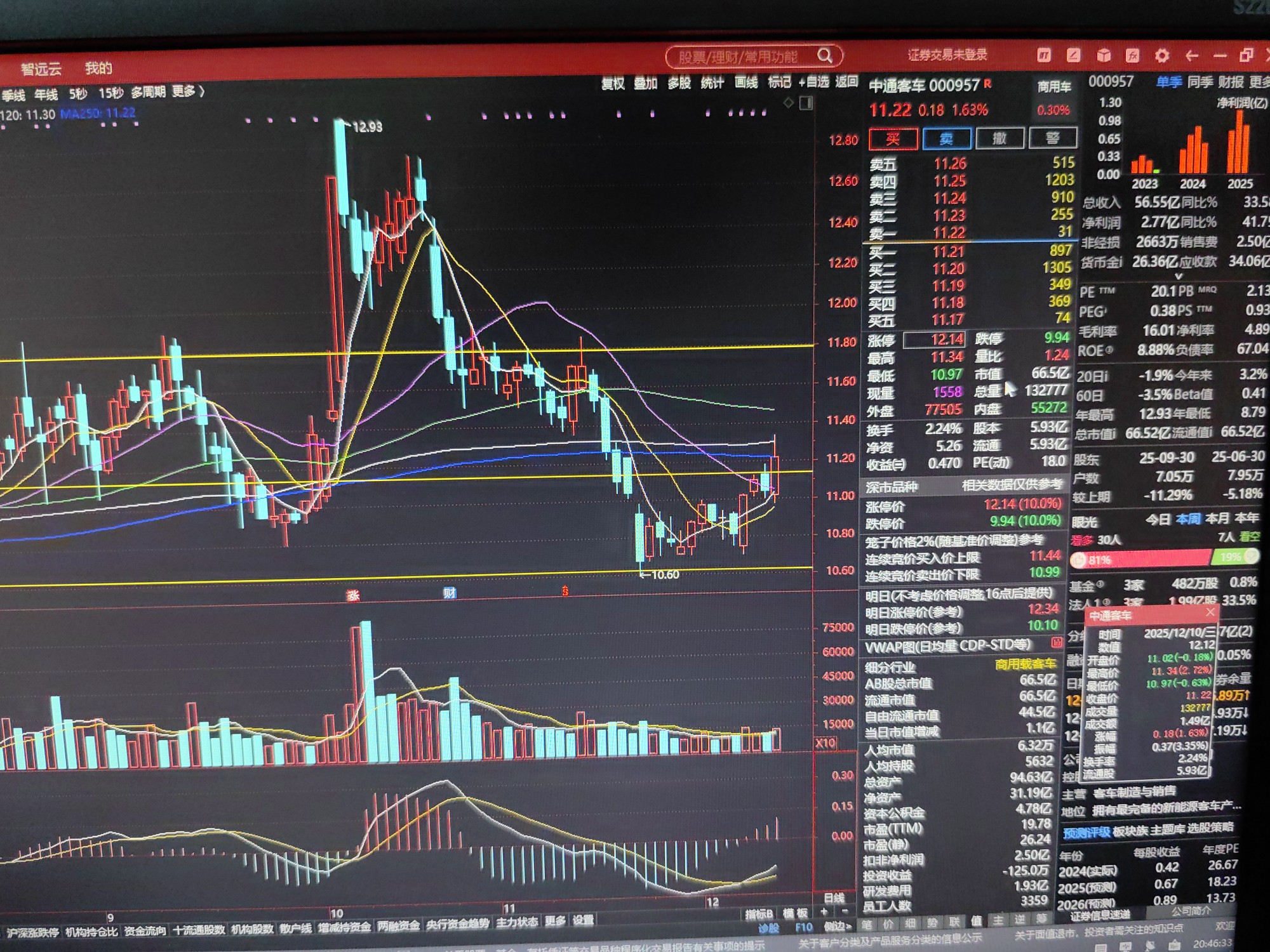Image resolution: width=1270 pixels, height=952 pixels.
Task: Open the fx formula tool icon
Action: pyautogui.click(x=1132, y=56)
